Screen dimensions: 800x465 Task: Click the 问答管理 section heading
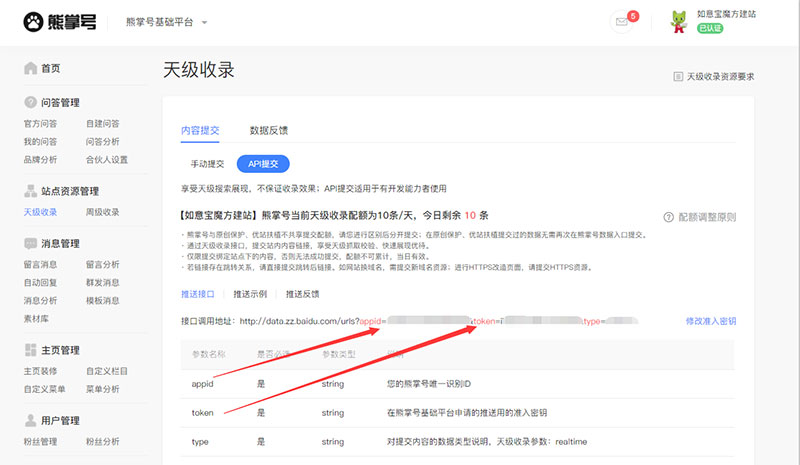[60, 103]
